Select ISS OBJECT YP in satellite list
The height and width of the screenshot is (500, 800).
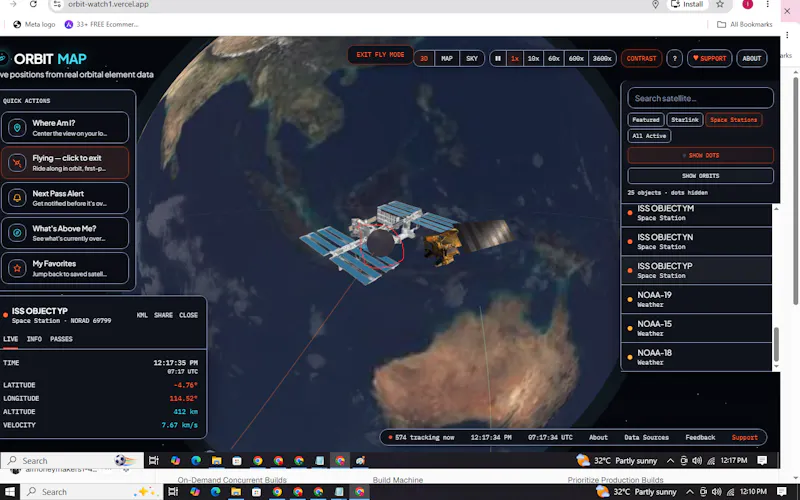696,270
